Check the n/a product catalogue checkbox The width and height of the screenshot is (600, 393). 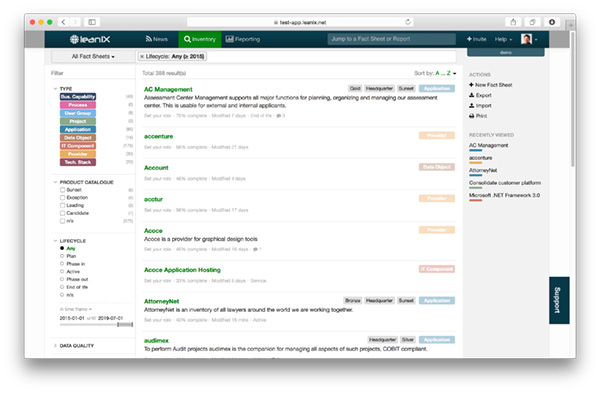(62, 221)
